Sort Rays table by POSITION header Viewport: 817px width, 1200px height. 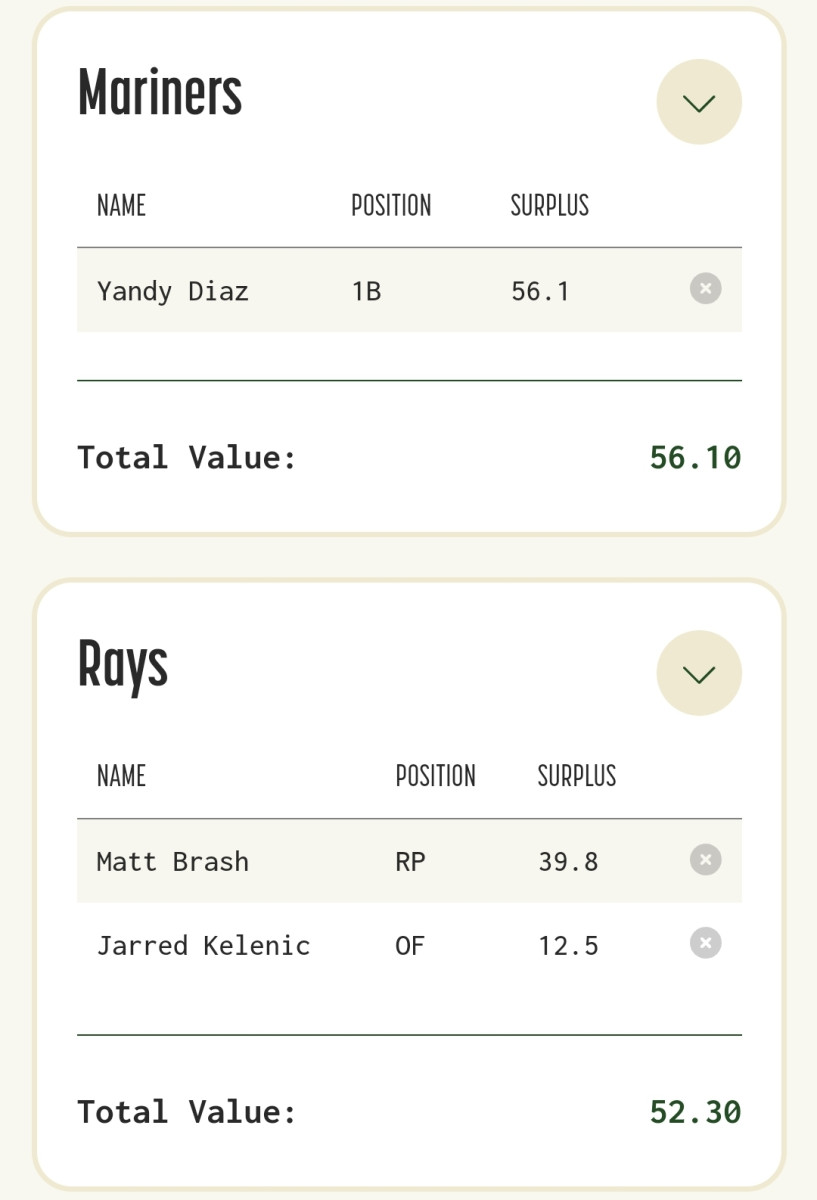435,775
